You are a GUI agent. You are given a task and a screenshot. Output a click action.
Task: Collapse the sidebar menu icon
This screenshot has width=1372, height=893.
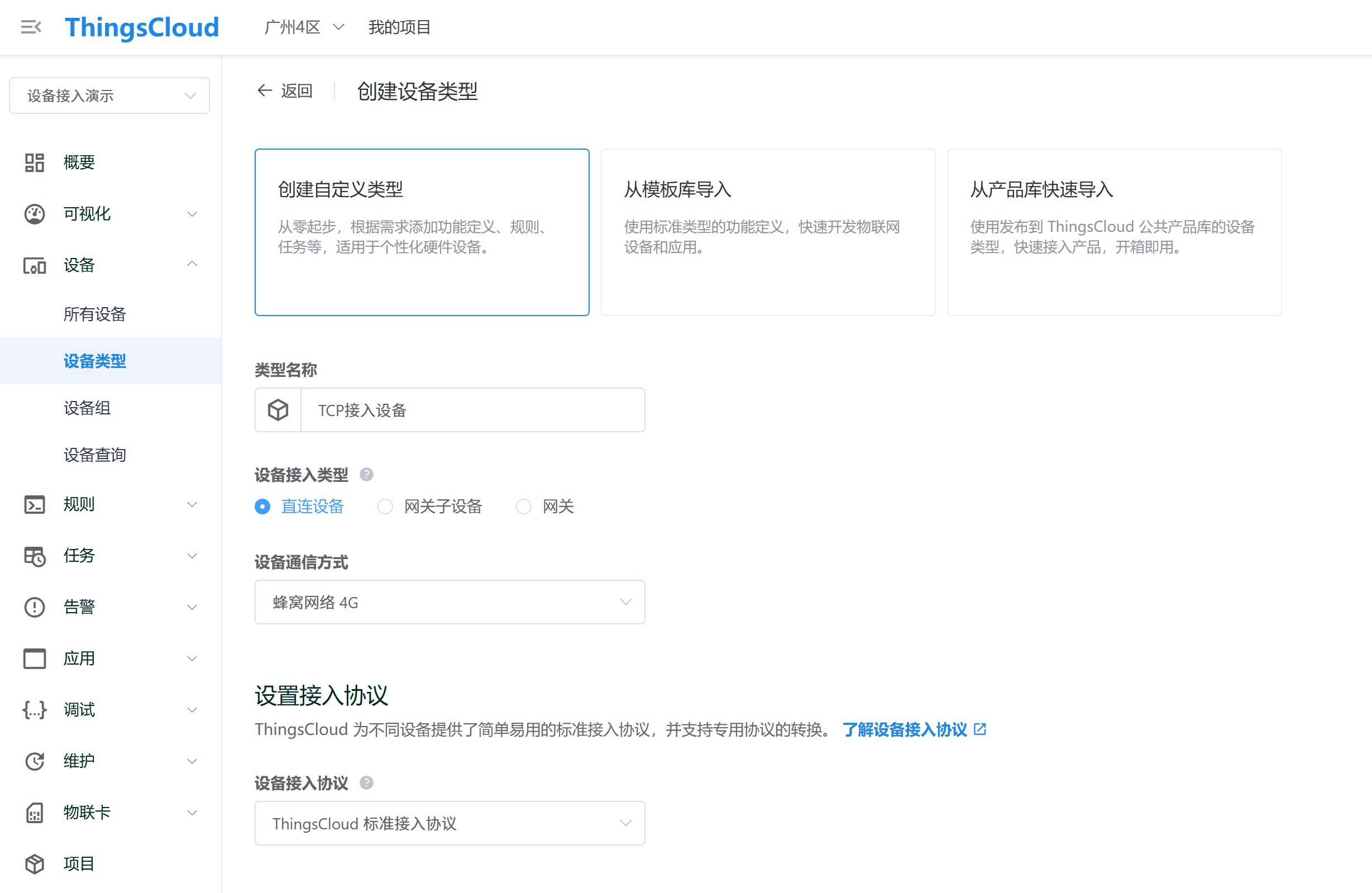31,26
